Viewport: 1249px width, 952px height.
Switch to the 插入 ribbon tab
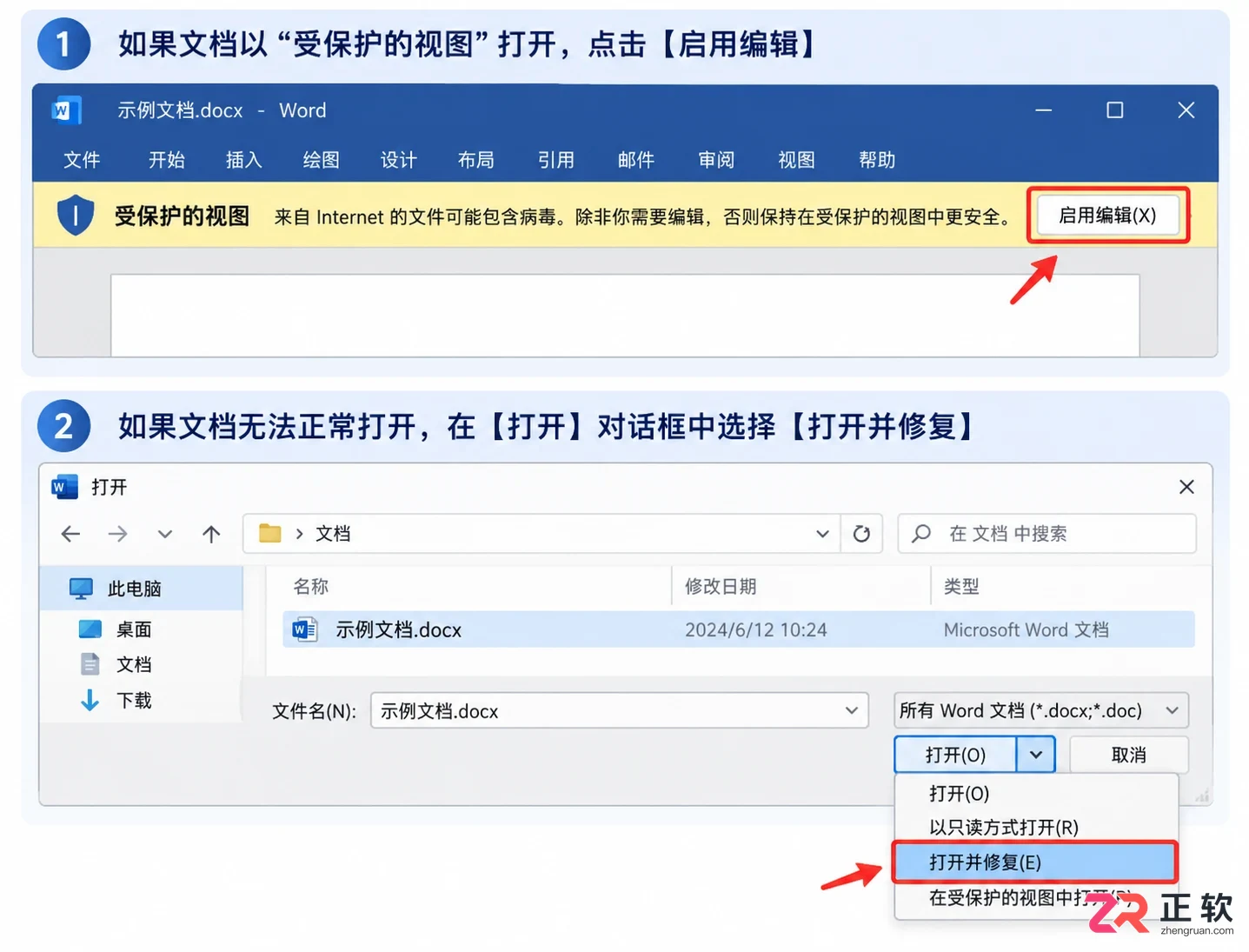pyautogui.click(x=243, y=160)
